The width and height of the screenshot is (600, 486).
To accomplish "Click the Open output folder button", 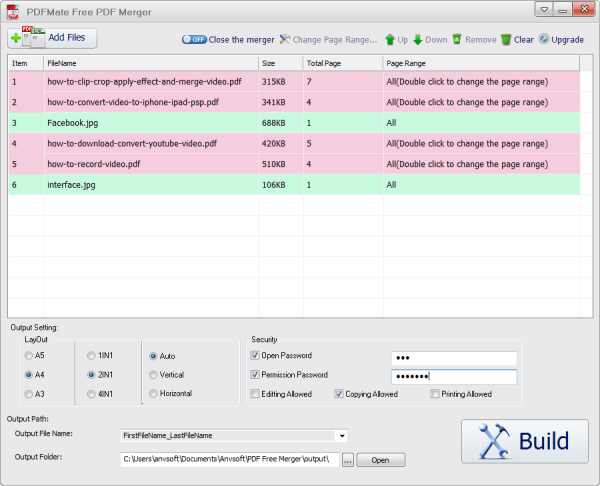I will pyautogui.click(x=381, y=460).
